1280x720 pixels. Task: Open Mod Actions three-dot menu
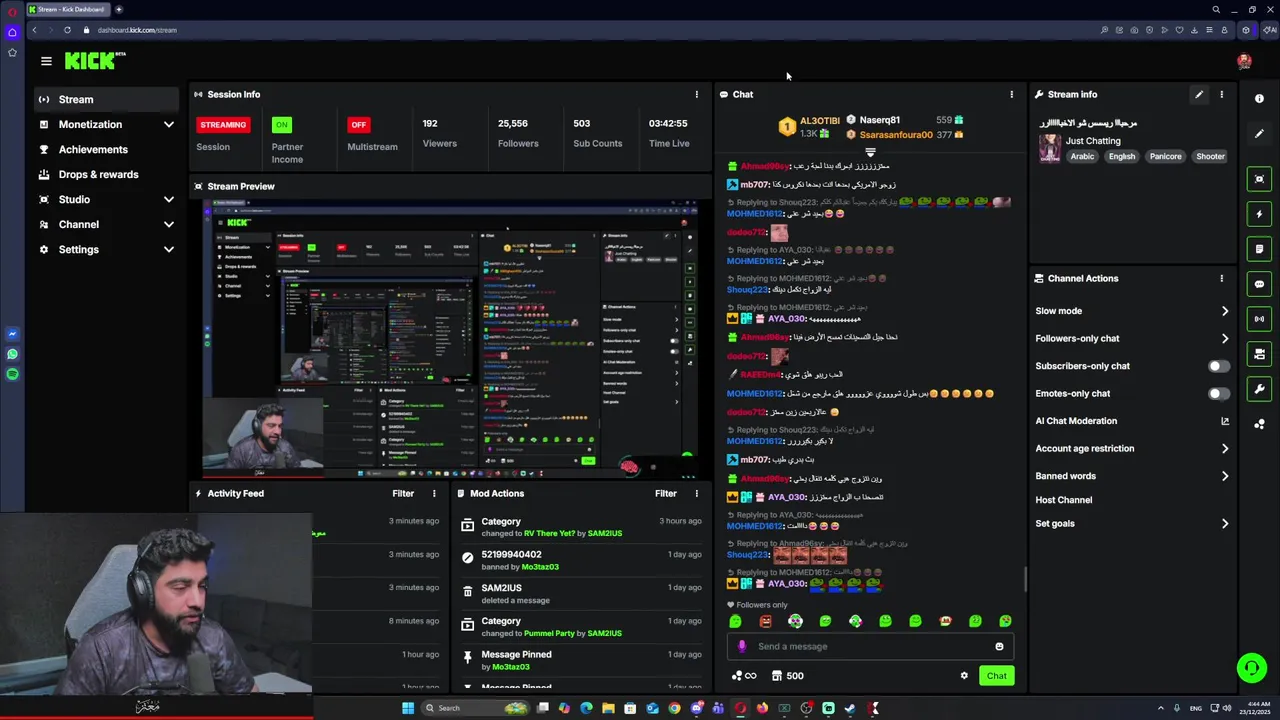[697, 493]
